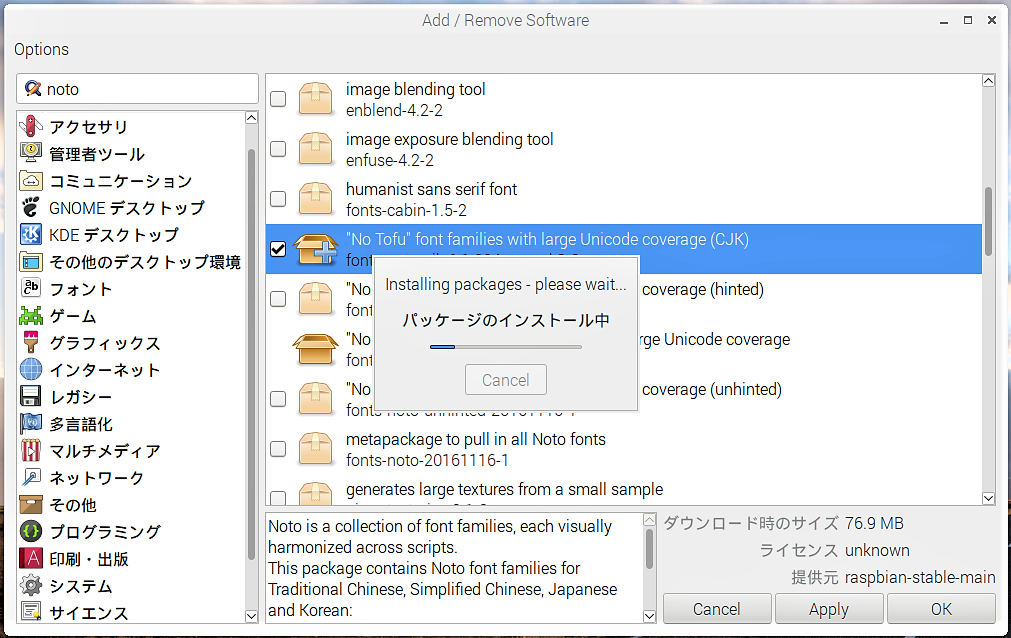
Task: Click the ネットワーク category icon
Action: 31,477
